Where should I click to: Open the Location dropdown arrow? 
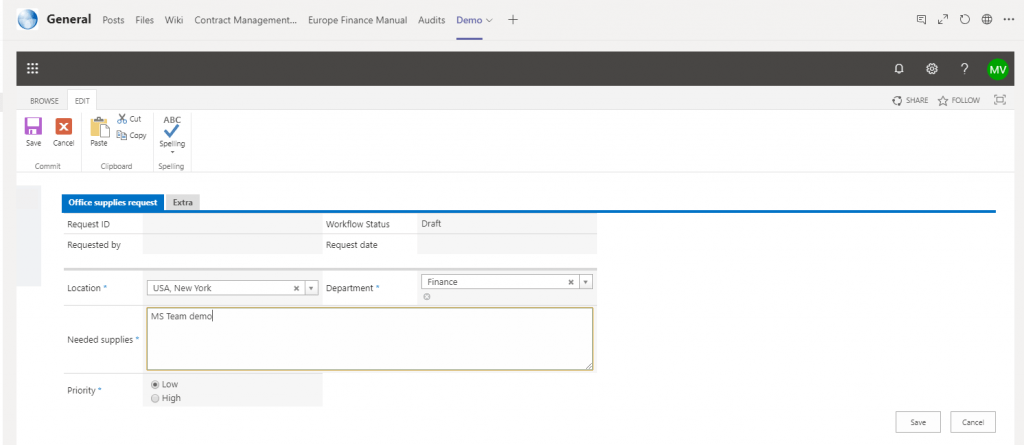tap(311, 288)
